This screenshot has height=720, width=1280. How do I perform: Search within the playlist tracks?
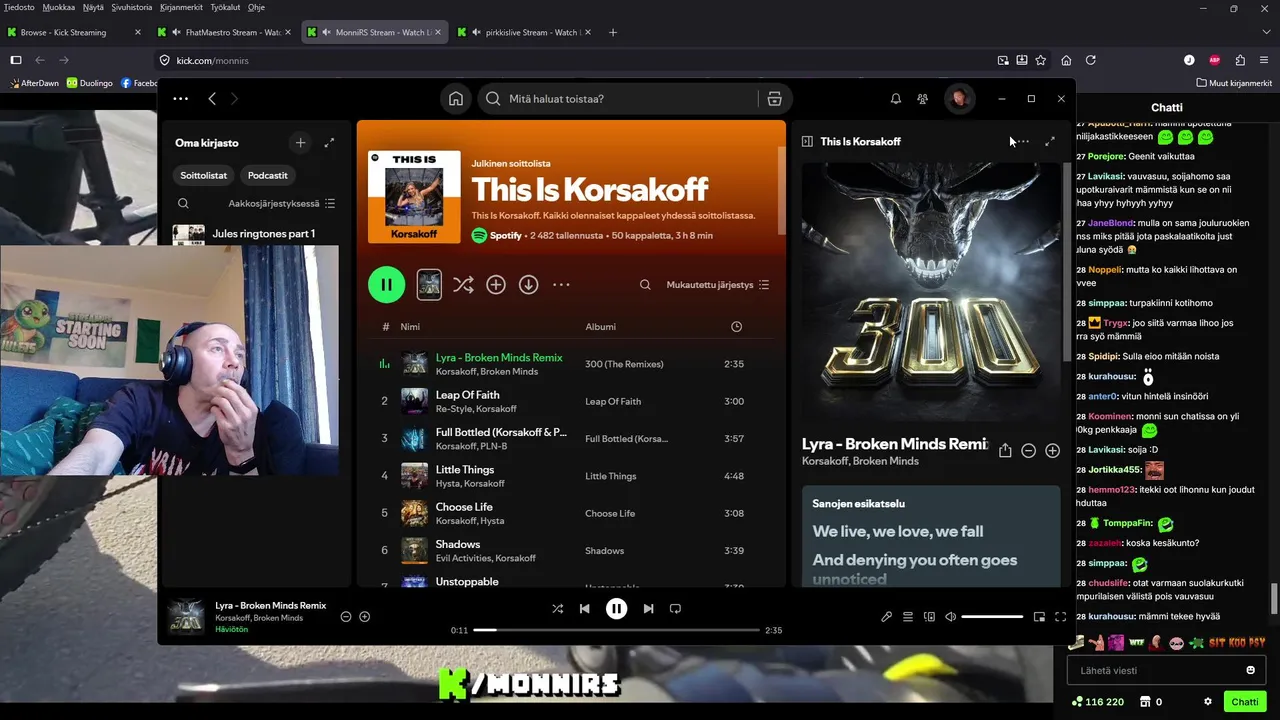click(646, 285)
